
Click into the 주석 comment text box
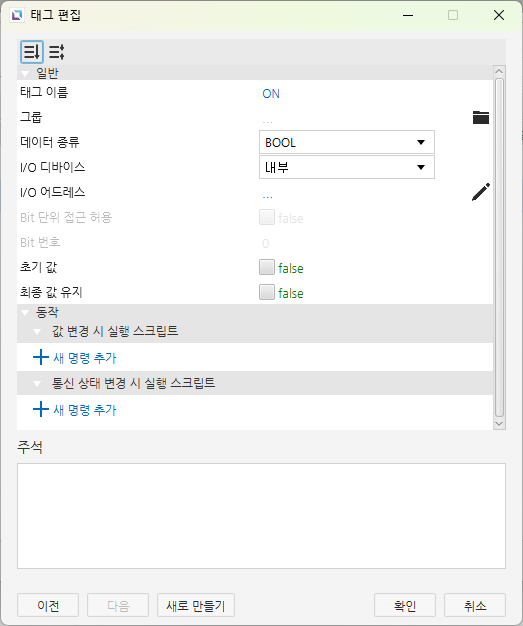(x=261, y=516)
